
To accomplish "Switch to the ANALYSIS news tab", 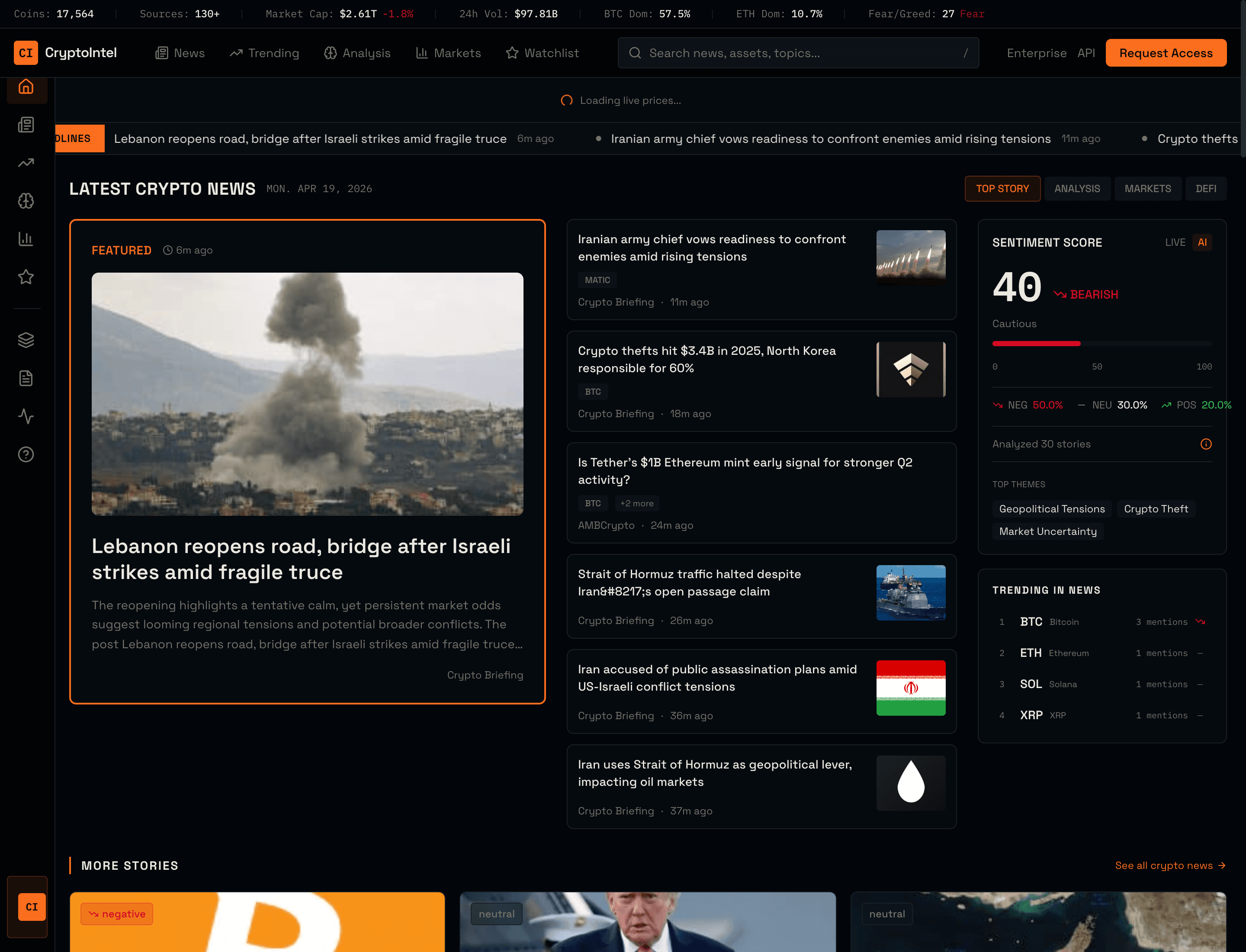I will [x=1077, y=188].
